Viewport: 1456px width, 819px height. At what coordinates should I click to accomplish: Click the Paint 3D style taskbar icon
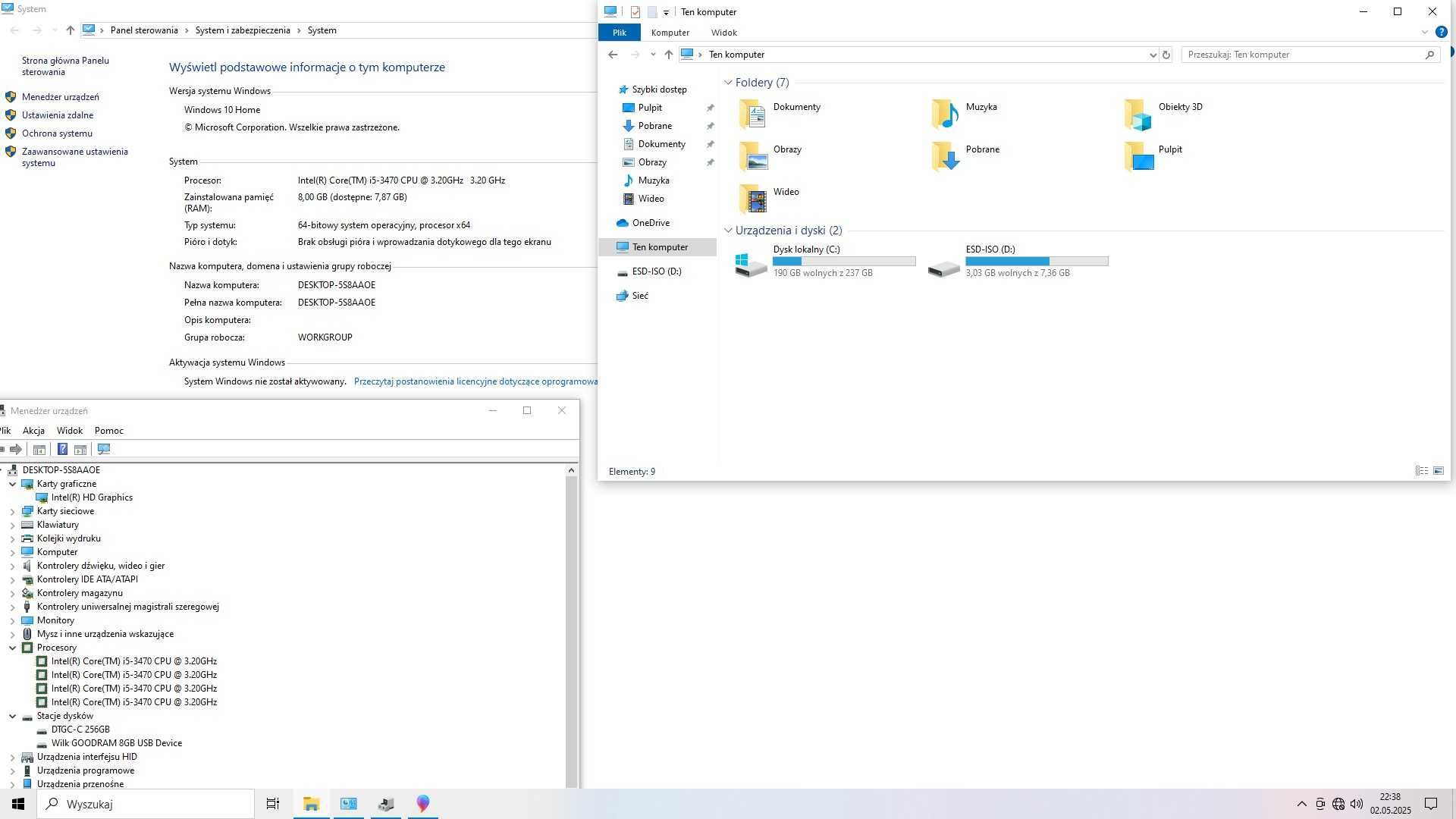tap(423, 804)
